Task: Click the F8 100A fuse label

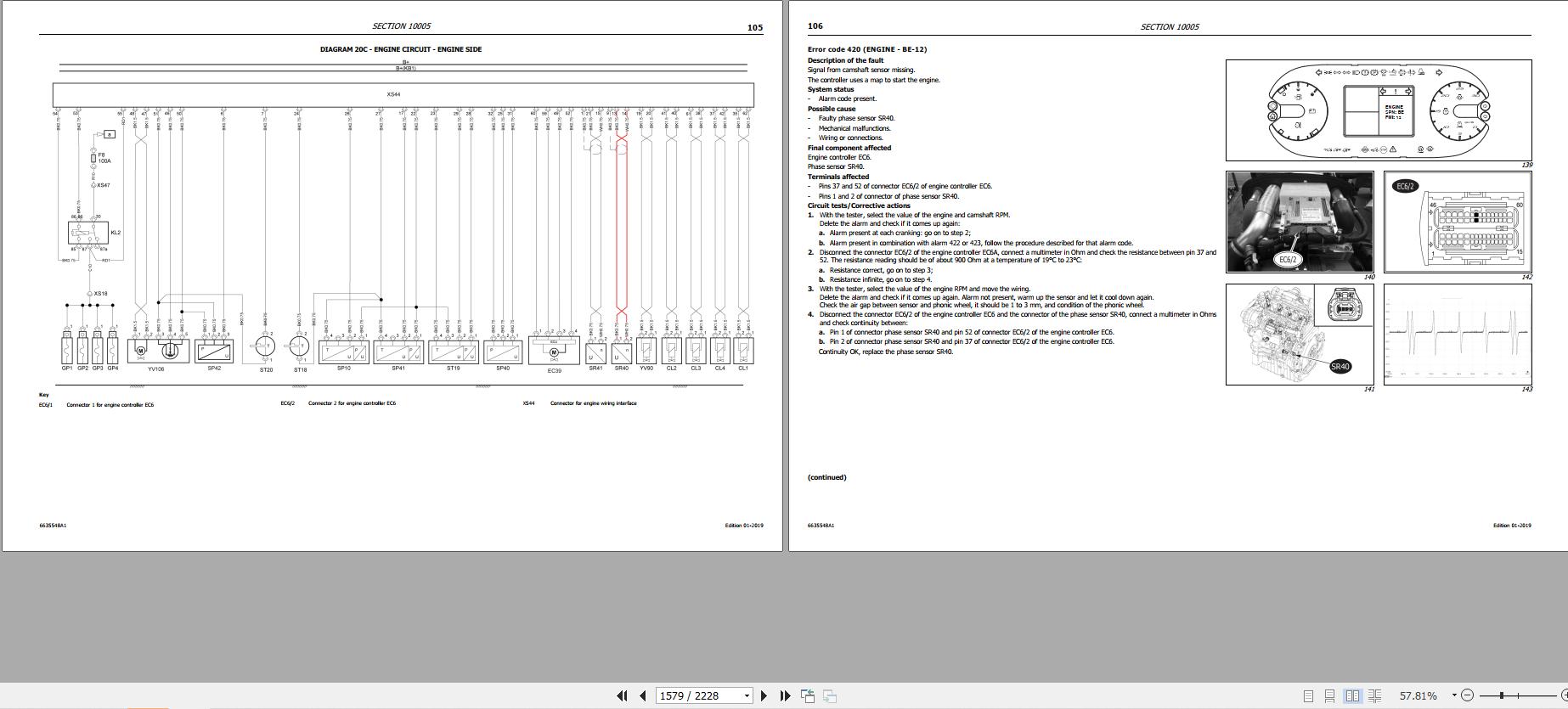Action: click(105, 158)
